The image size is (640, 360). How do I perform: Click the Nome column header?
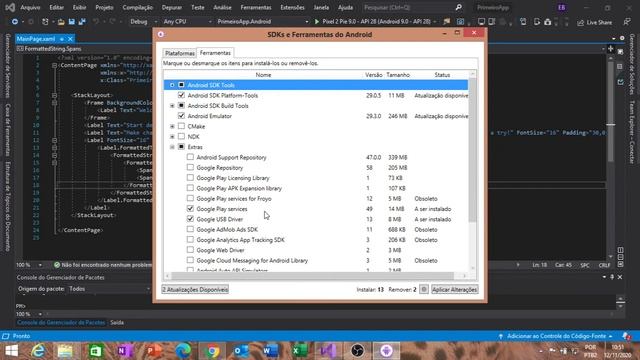coord(263,75)
